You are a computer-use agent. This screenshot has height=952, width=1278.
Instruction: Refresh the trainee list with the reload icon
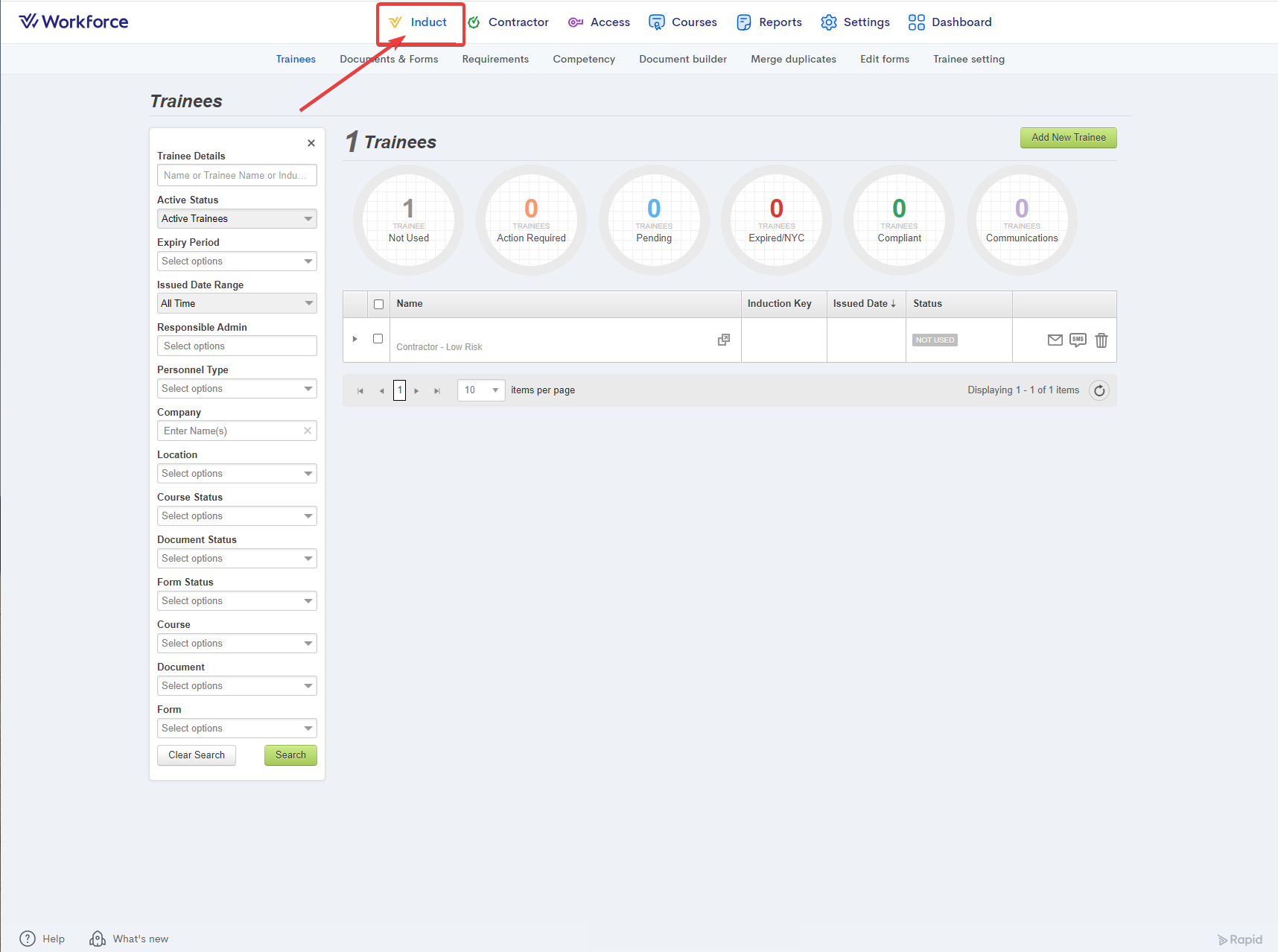(x=1099, y=390)
